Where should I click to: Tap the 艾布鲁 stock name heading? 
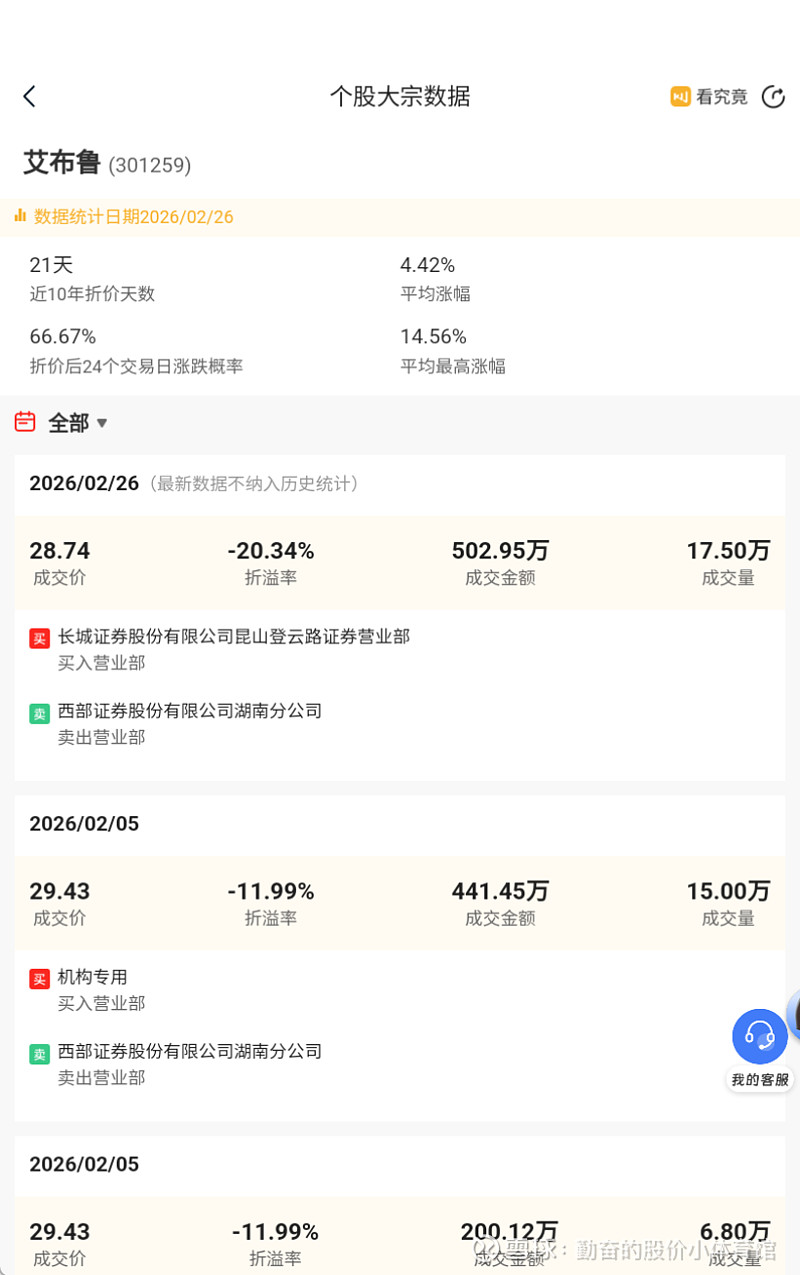[62, 162]
